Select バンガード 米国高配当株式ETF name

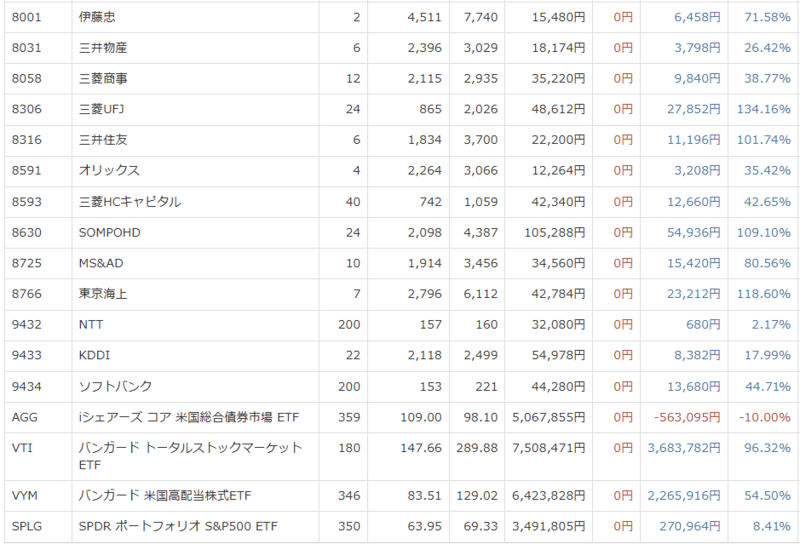165,496
